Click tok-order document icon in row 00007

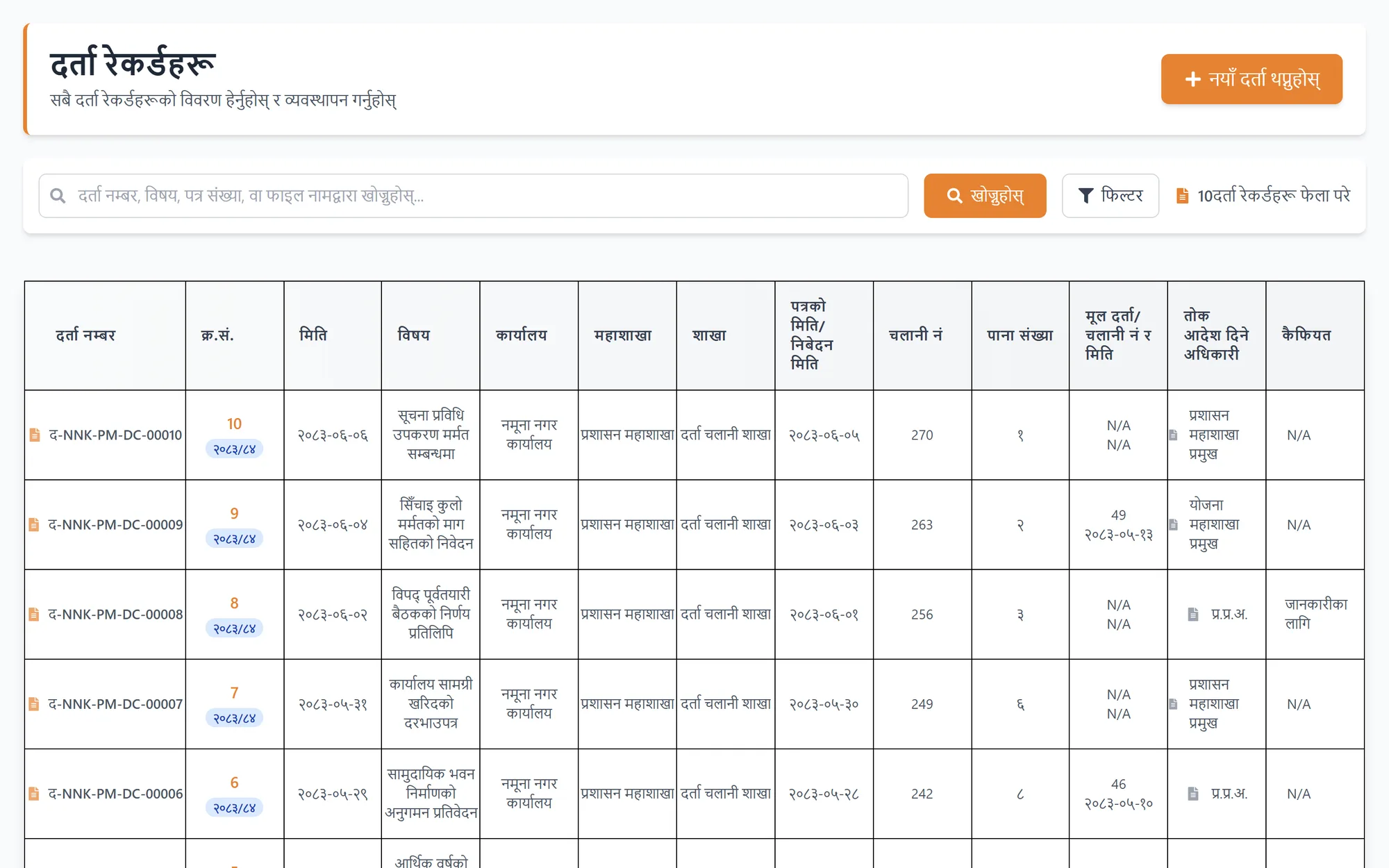[x=1174, y=703]
